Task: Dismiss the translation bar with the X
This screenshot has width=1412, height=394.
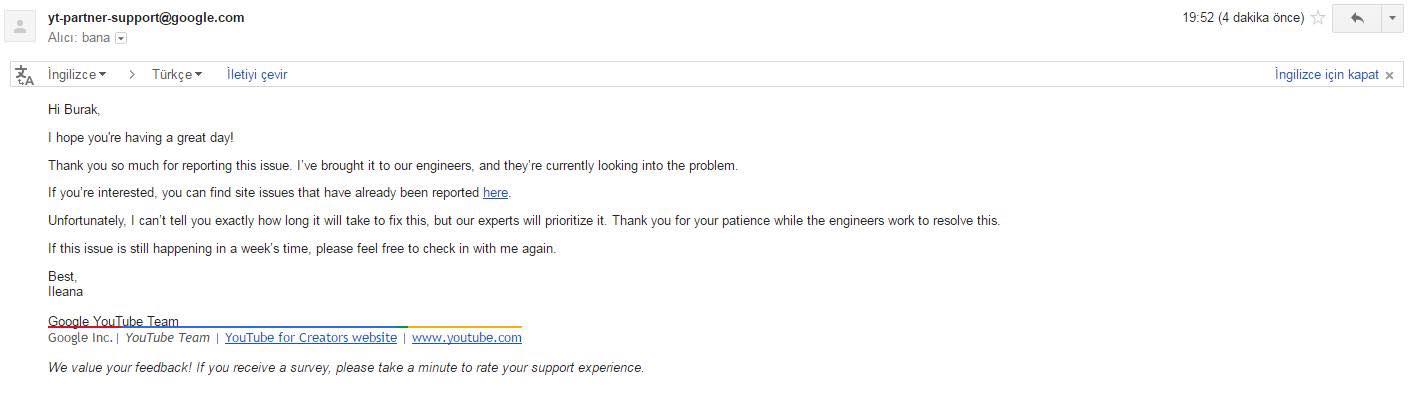Action: click(x=1389, y=76)
